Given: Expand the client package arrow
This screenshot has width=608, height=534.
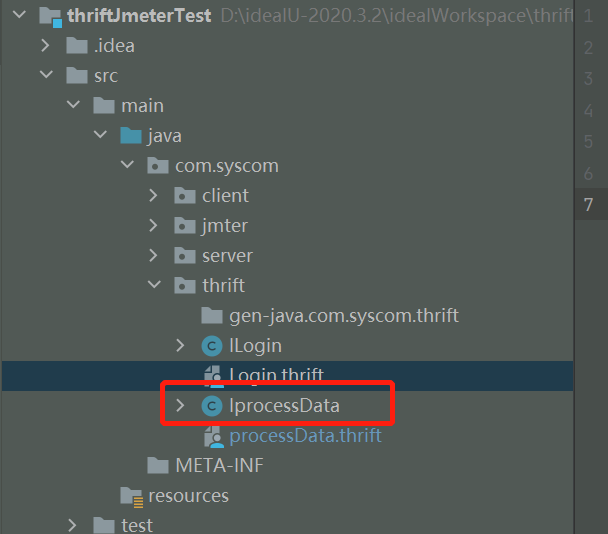Looking at the screenshot, I should point(154,195).
